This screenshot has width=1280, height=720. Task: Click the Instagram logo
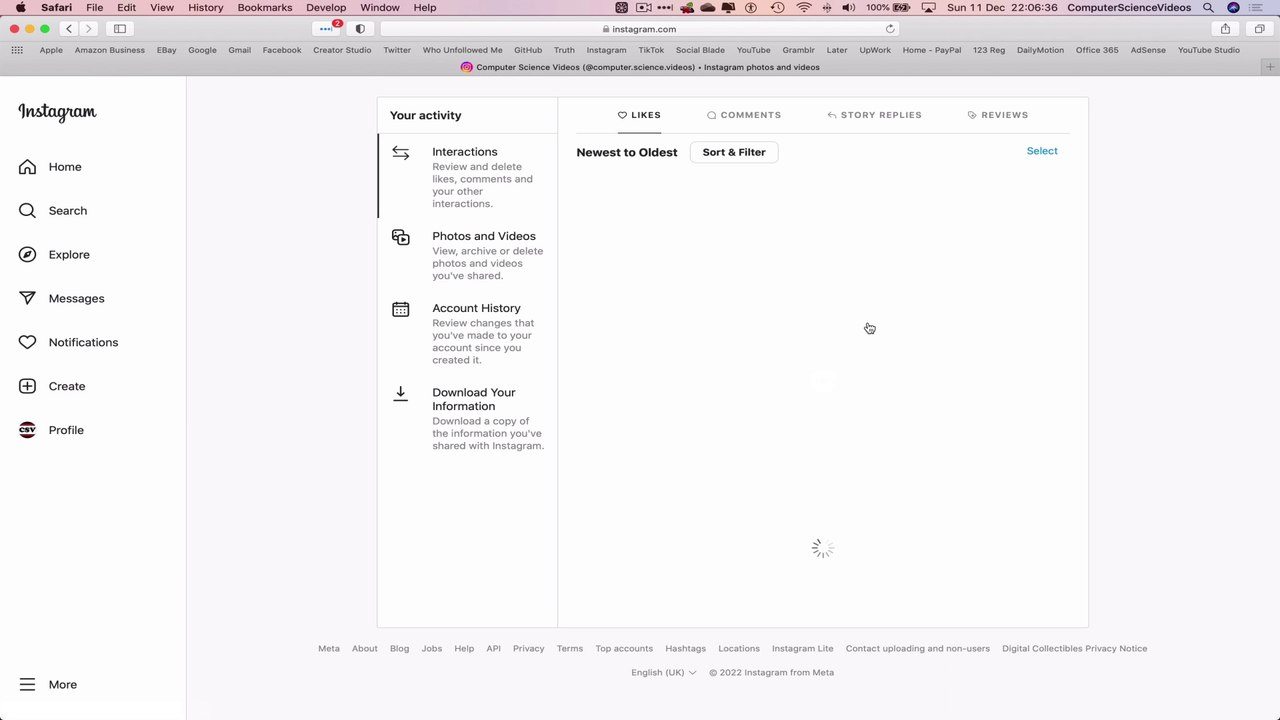[57, 113]
